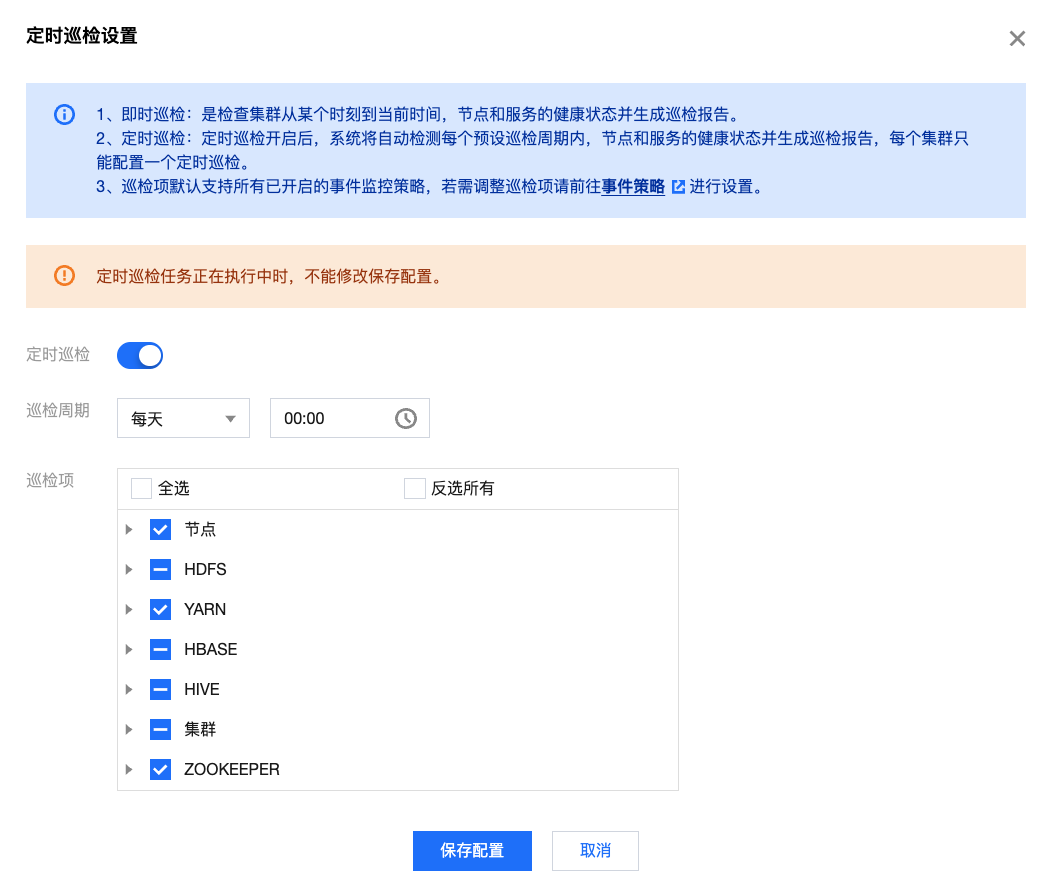The height and width of the screenshot is (896, 1058).
Task: Click the 保存配置 button
Action: (x=472, y=851)
